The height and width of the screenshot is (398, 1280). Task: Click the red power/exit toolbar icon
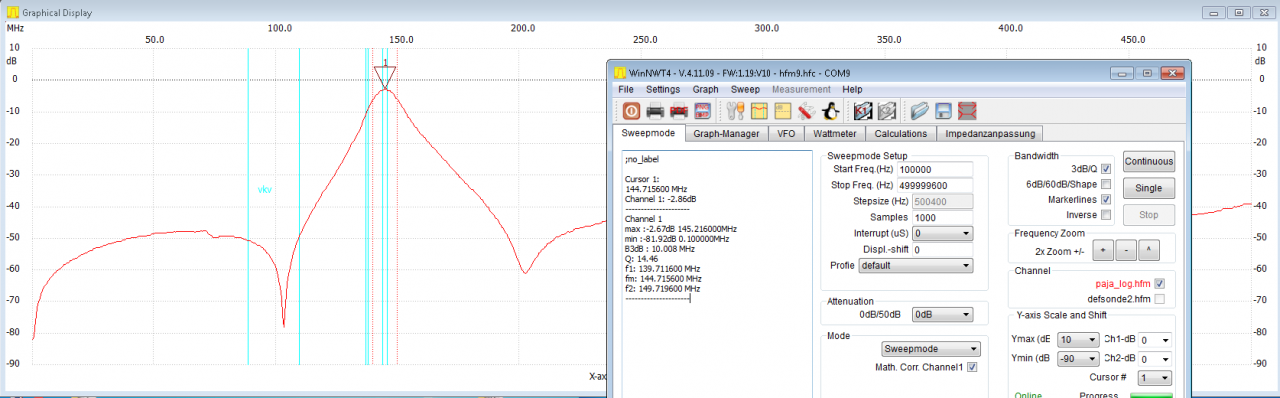tap(631, 111)
